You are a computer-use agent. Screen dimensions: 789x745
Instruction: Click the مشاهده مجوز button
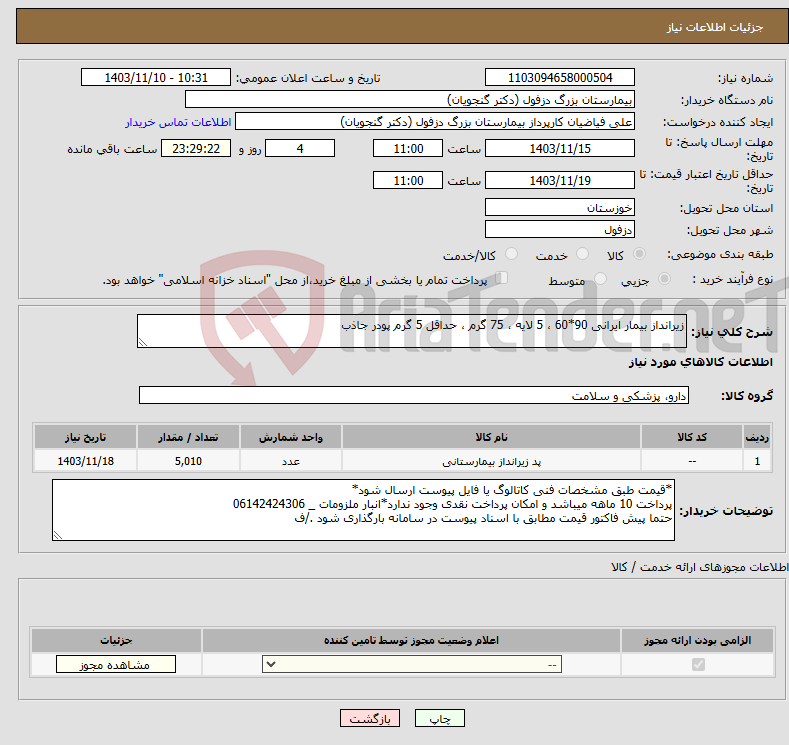[x=116, y=664]
